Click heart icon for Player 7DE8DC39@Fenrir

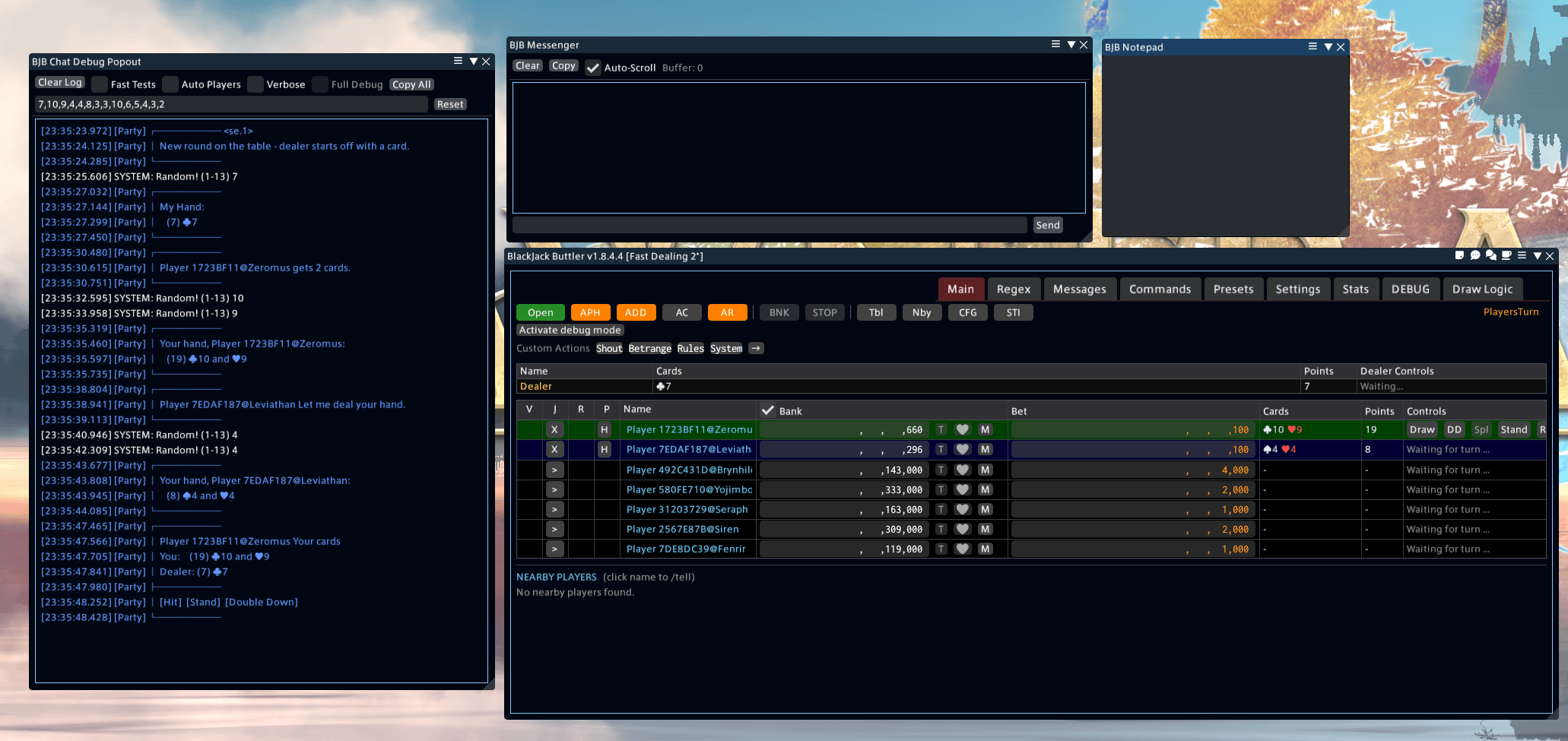(x=963, y=549)
